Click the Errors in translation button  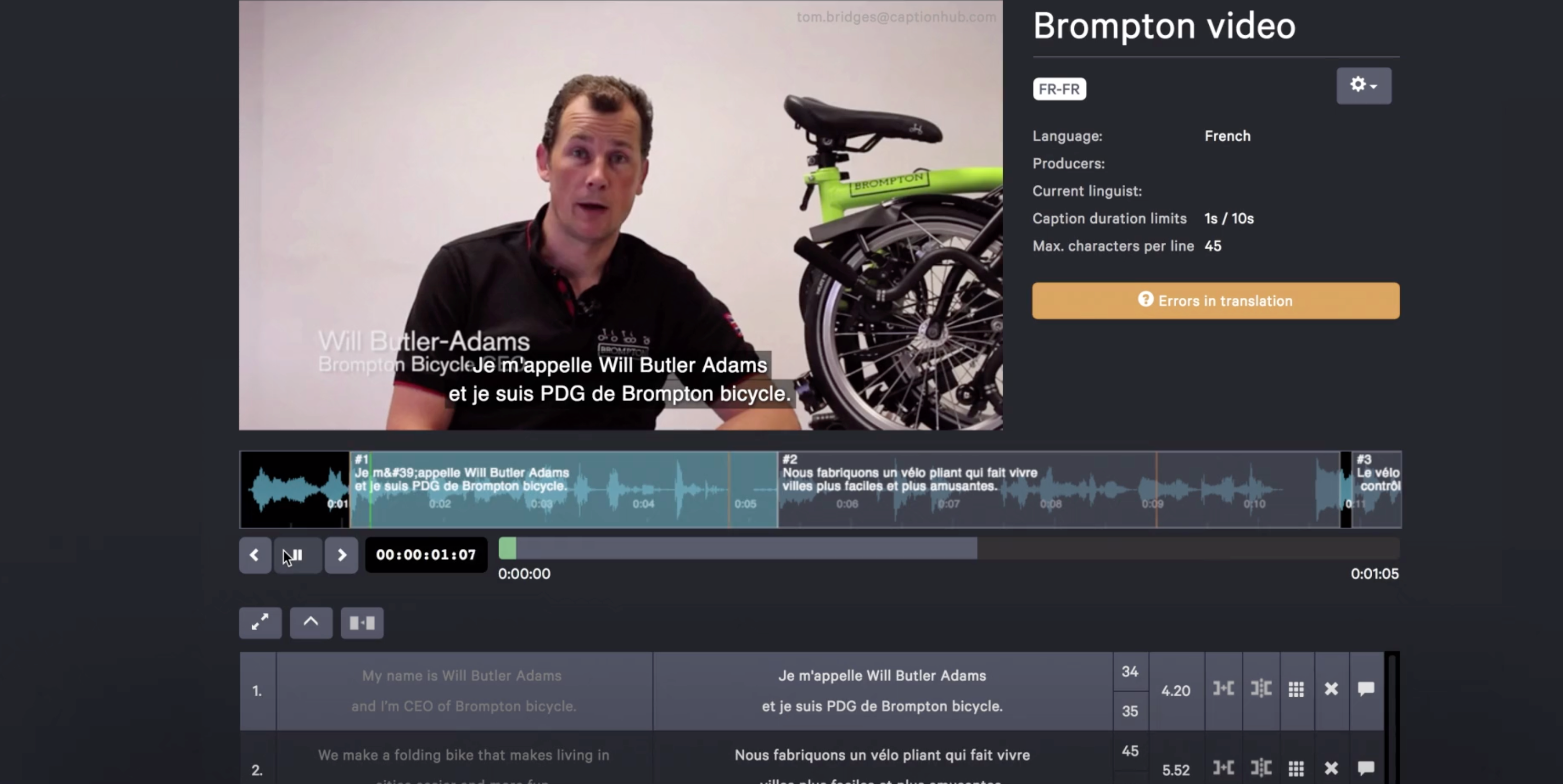1216,301
